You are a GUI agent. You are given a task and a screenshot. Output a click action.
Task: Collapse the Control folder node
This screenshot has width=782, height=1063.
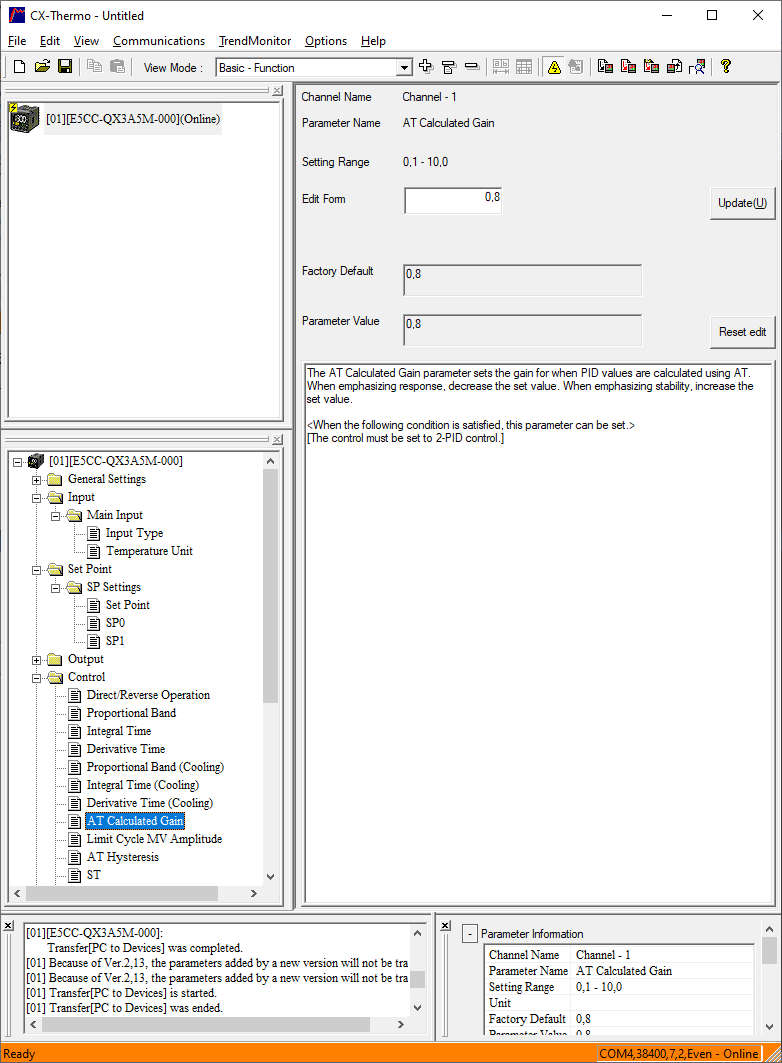(x=37, y=677)
